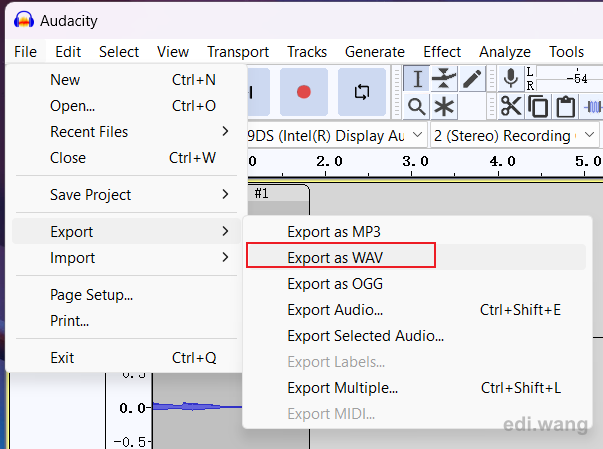Click the Paste clipboard icon
The height and width of the screenshot is (449, 603).
(566, 106)
